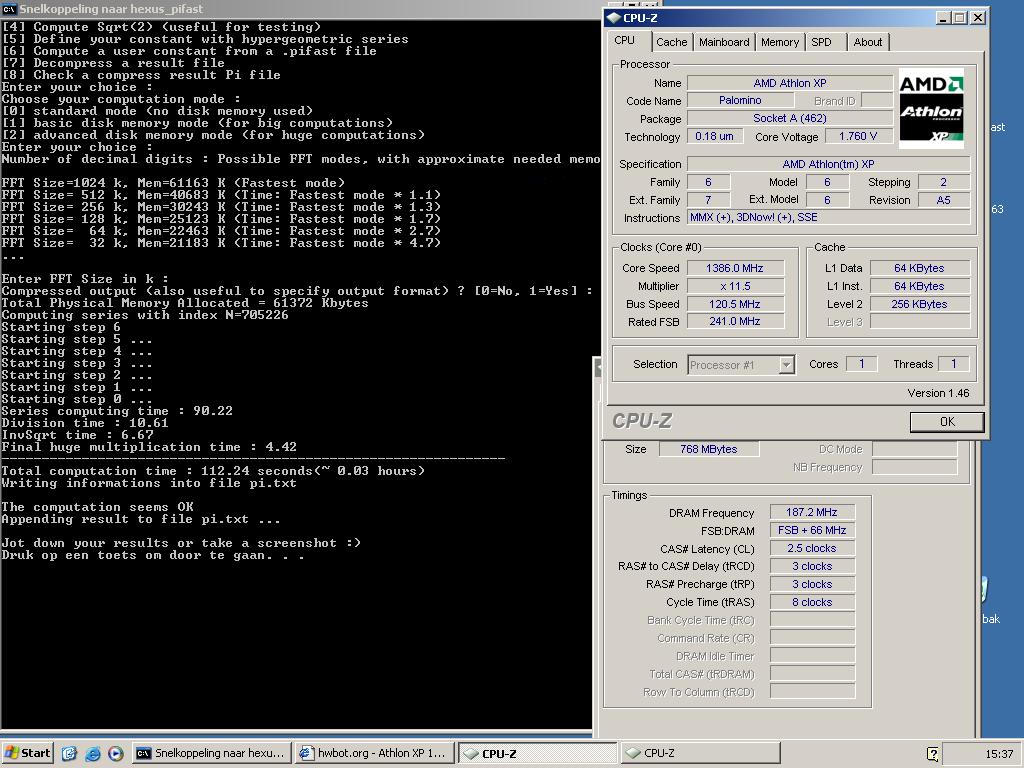Switch to hwbot.org Athlon XP taskbar button
This screenshot has height=768, width=1024.
point(374,753)
